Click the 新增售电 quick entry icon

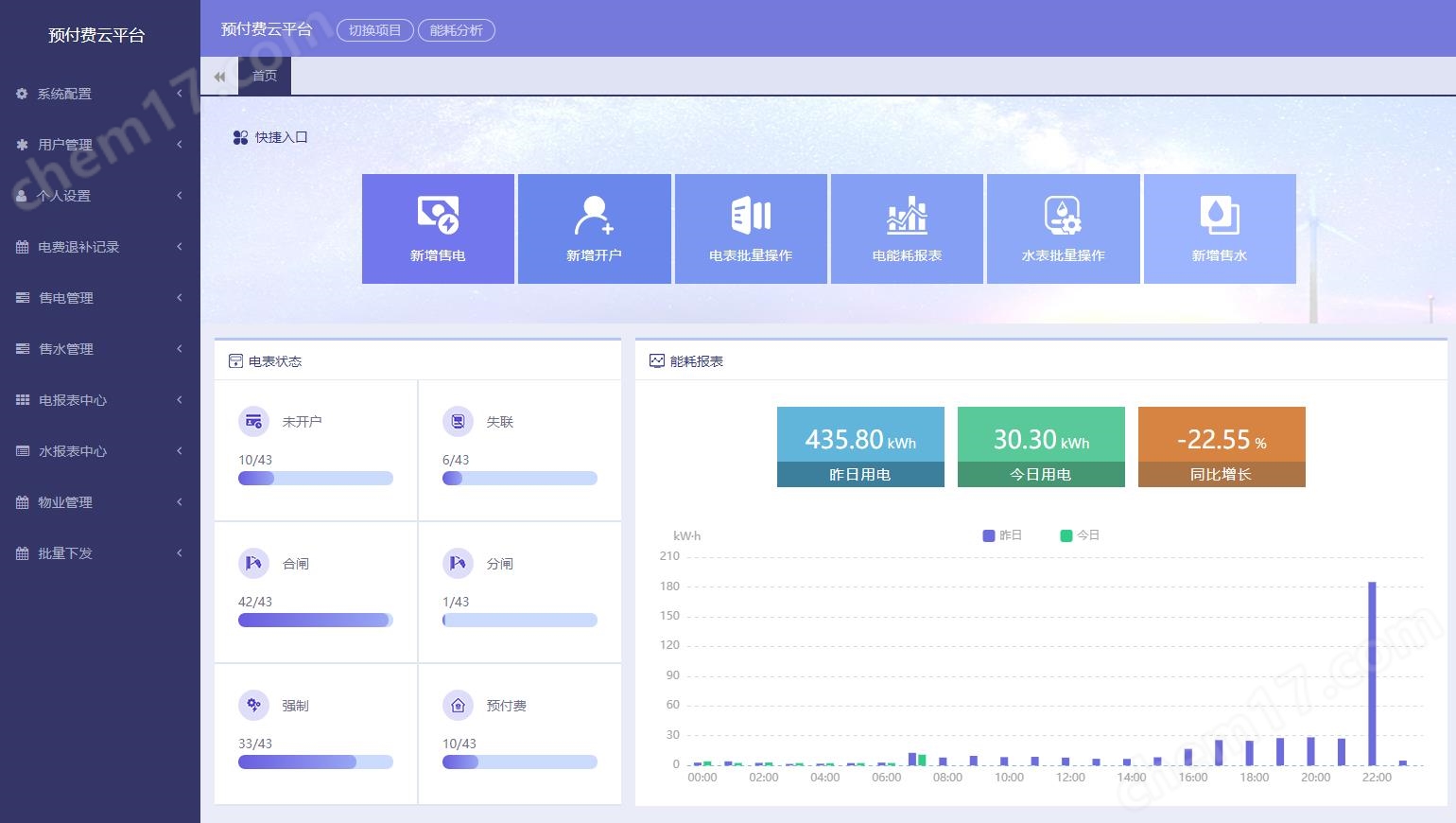438,216
